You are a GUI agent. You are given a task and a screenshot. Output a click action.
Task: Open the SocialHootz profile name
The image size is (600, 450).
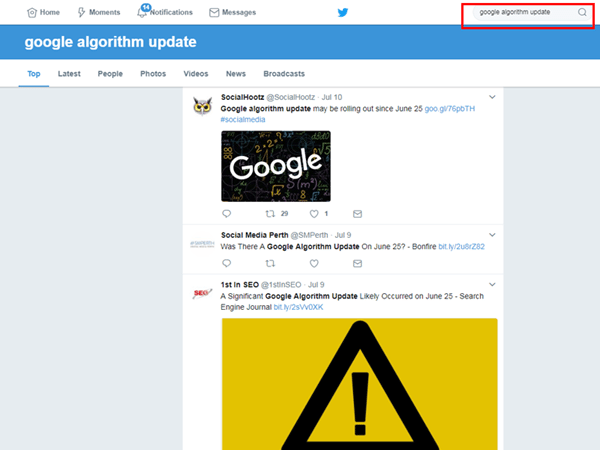click(243, 97)
